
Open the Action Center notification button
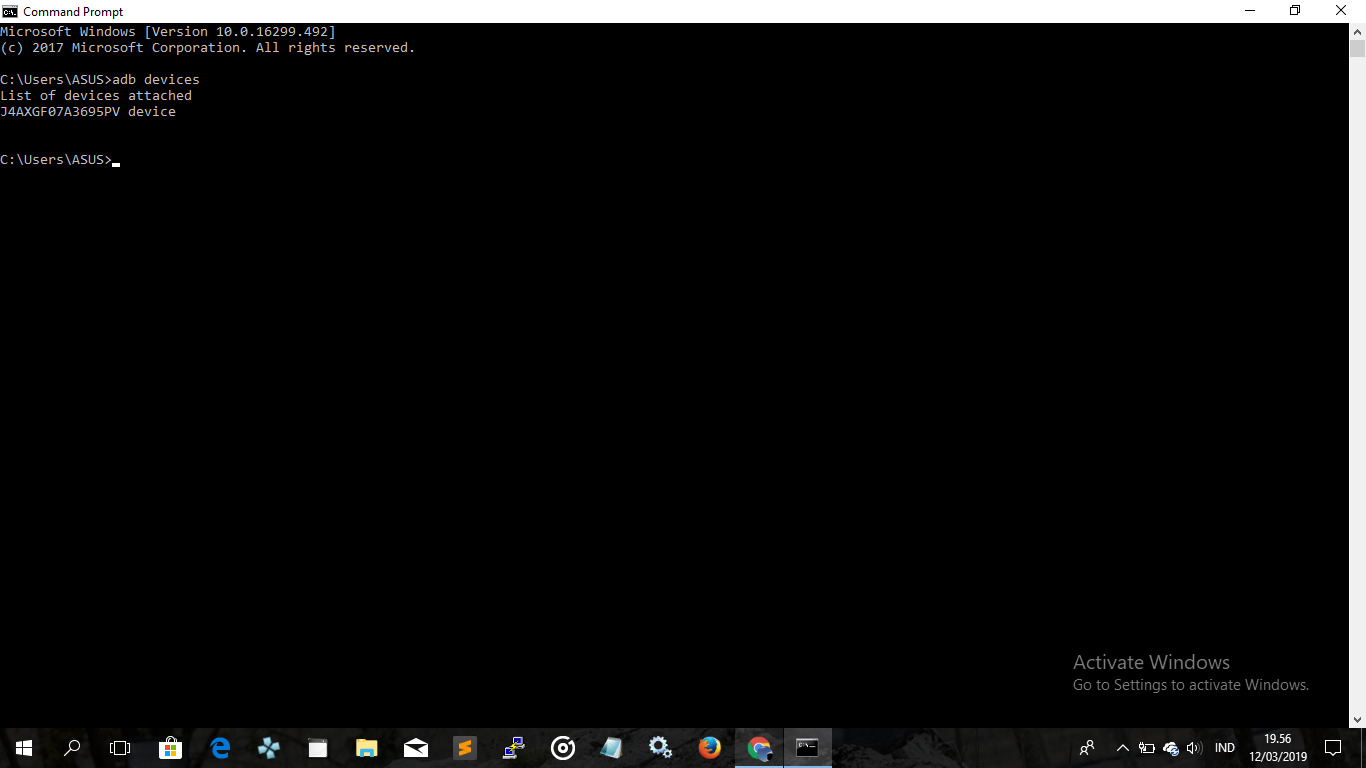coord(1334,747)
